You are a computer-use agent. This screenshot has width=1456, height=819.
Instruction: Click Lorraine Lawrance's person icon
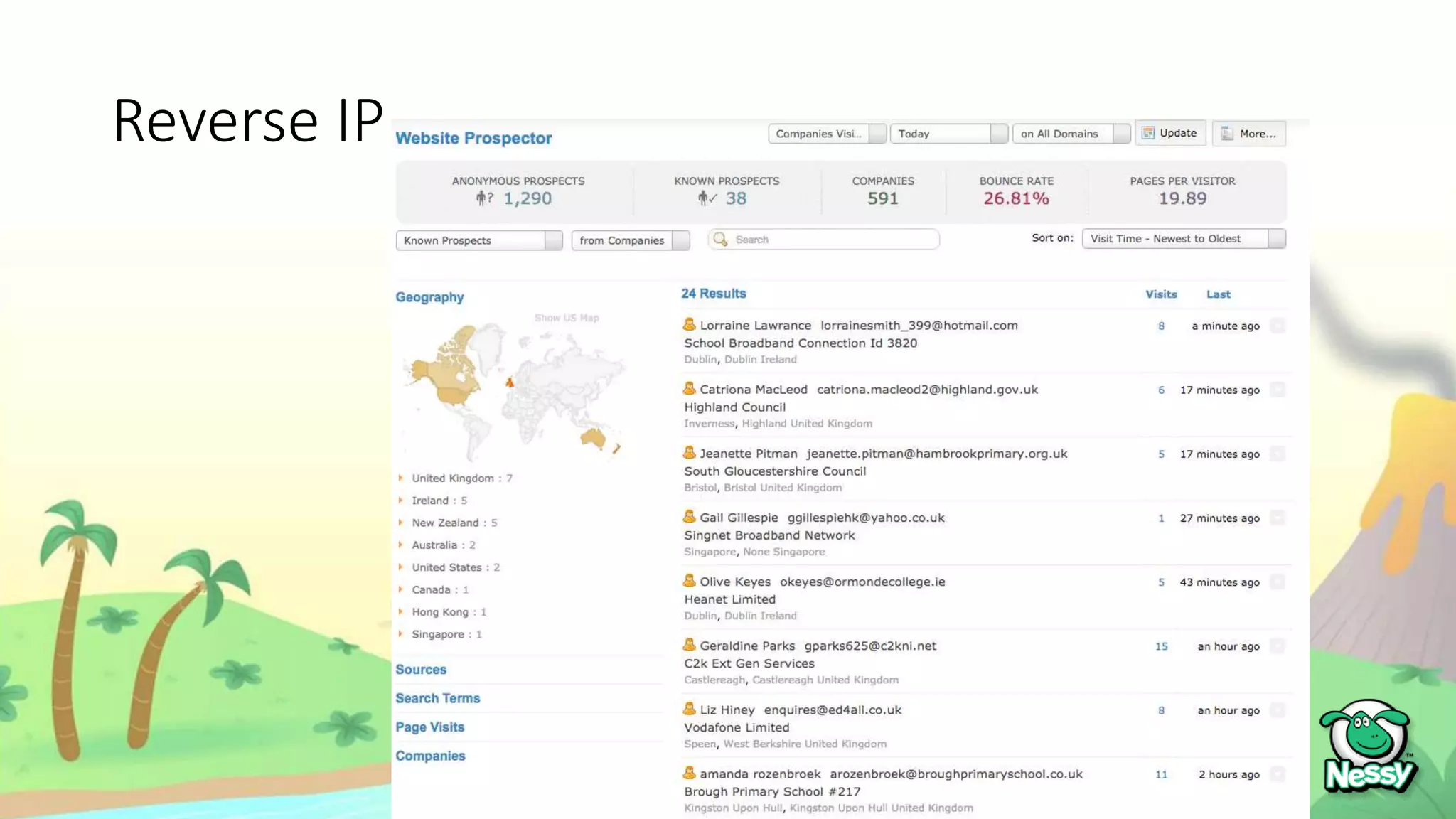689,325
